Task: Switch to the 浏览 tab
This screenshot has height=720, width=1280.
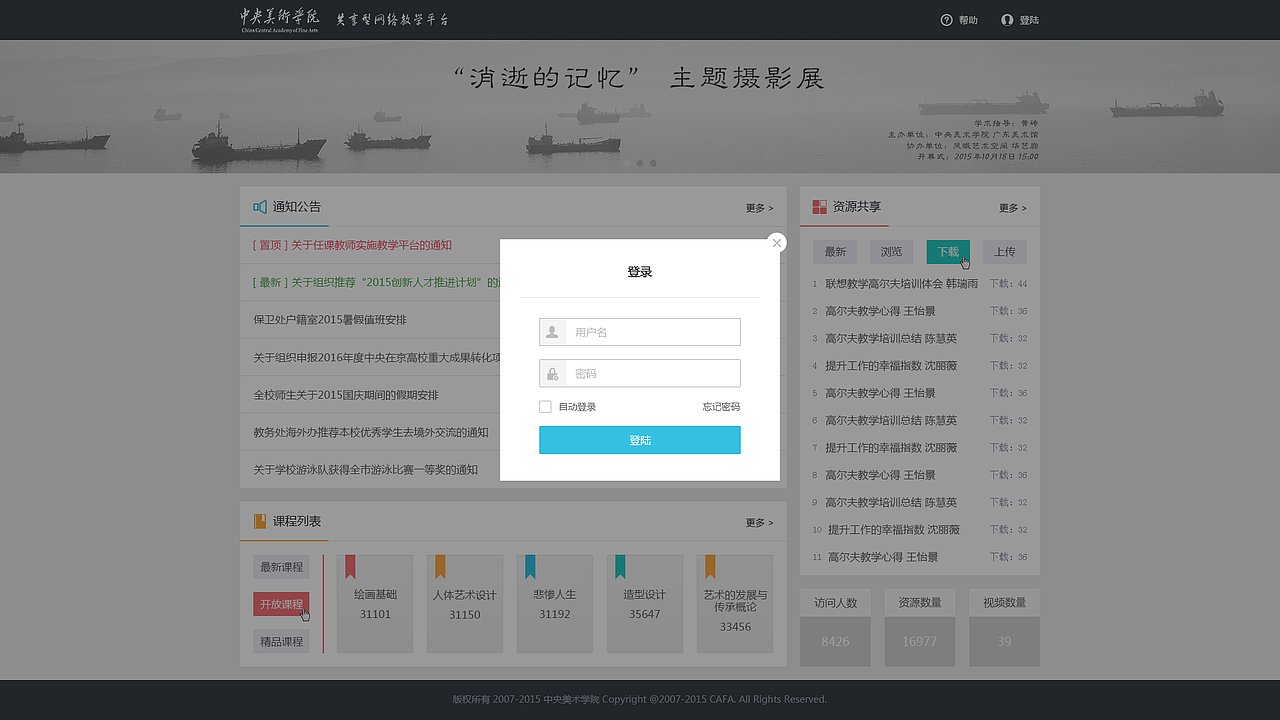Action: pos(891,251)
